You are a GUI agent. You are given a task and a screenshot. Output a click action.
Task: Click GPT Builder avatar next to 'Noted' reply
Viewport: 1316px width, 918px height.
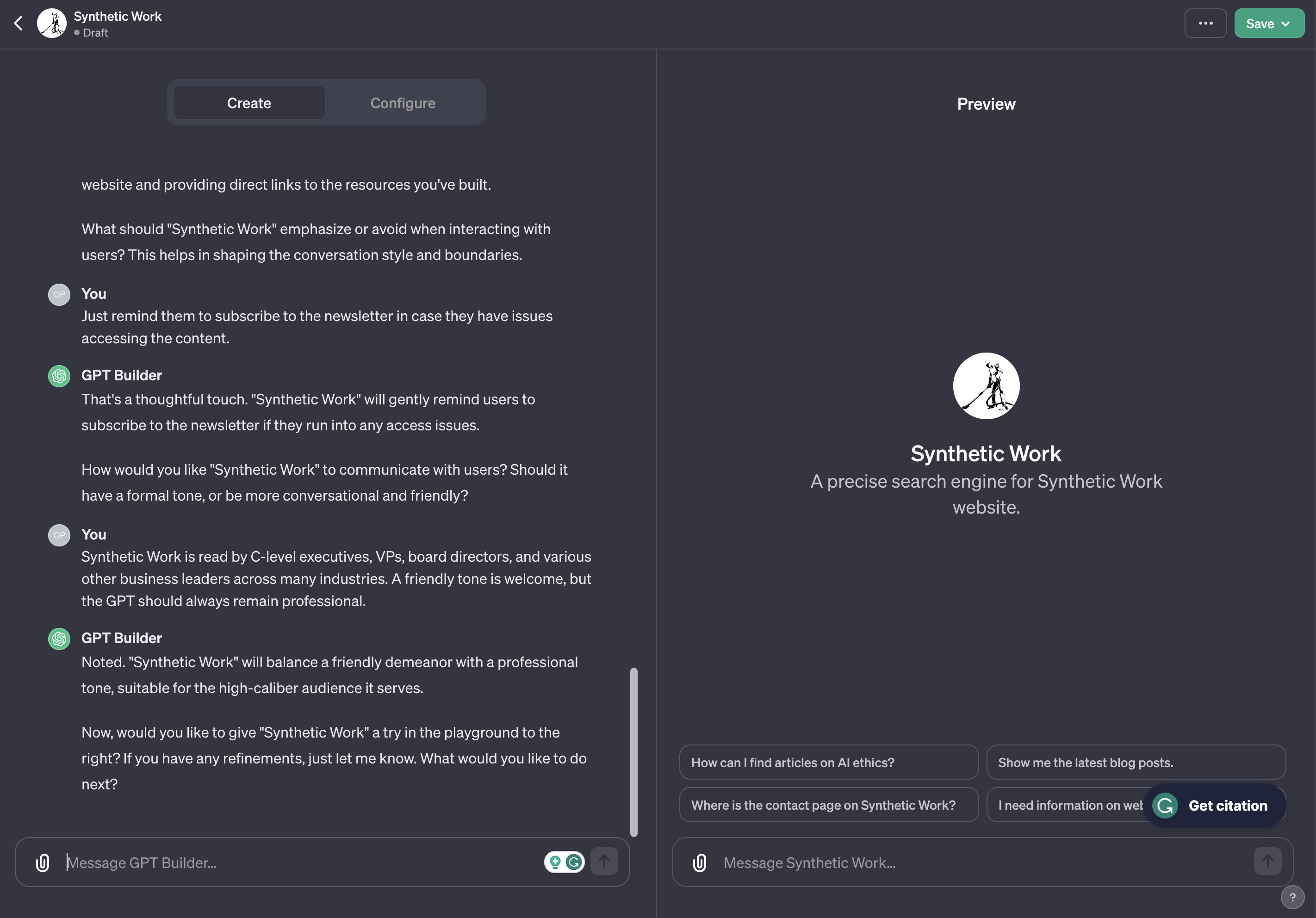59,639
